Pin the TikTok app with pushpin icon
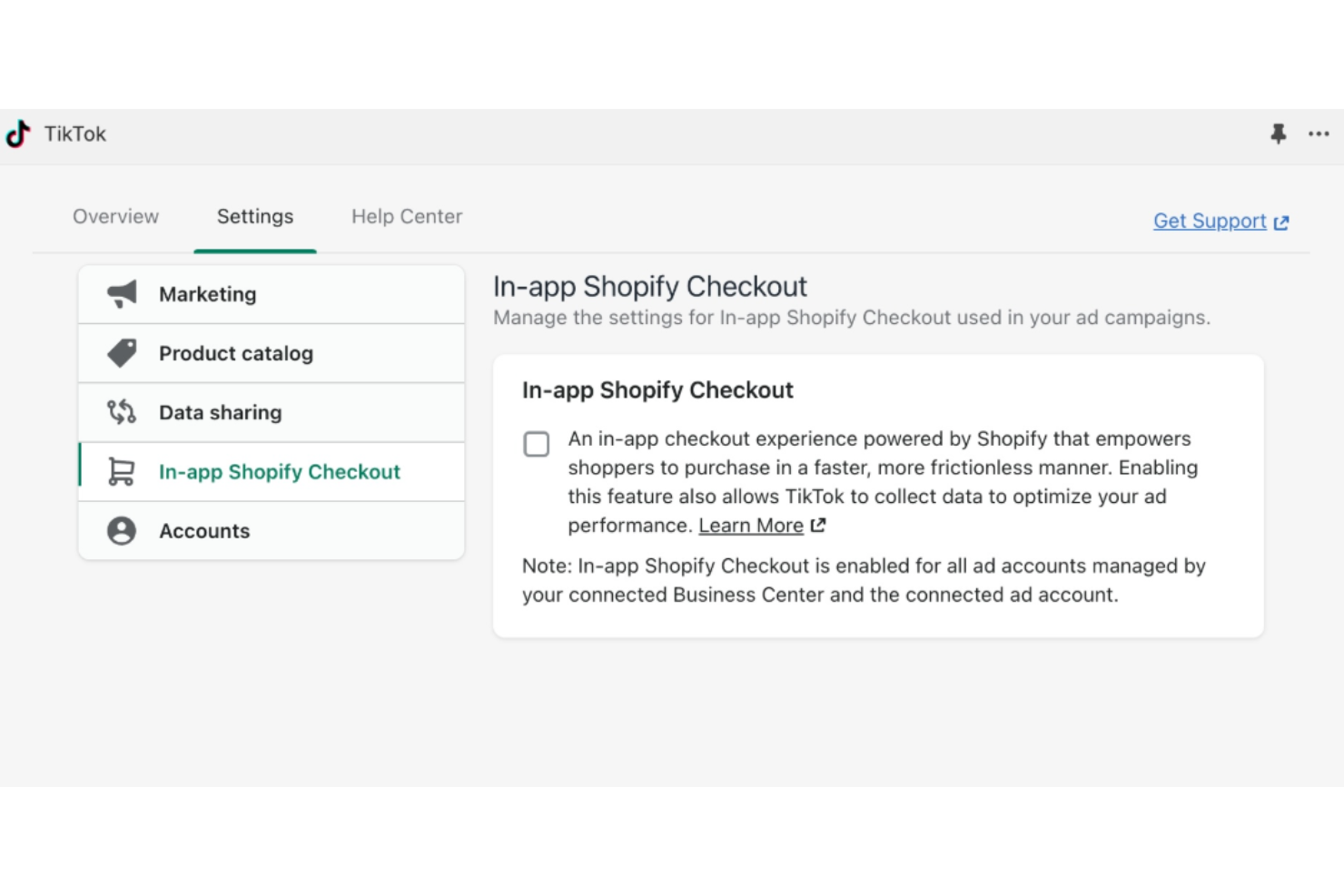Image resolution: width=1344 pixels, height=896 pixels. point(1278,134)
